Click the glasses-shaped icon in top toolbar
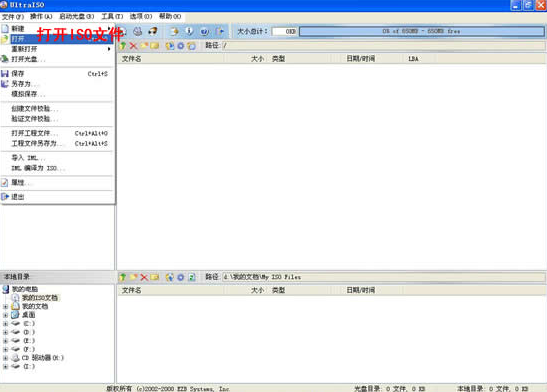The width and height of the screenshot is (547, 392). point(153,31)
